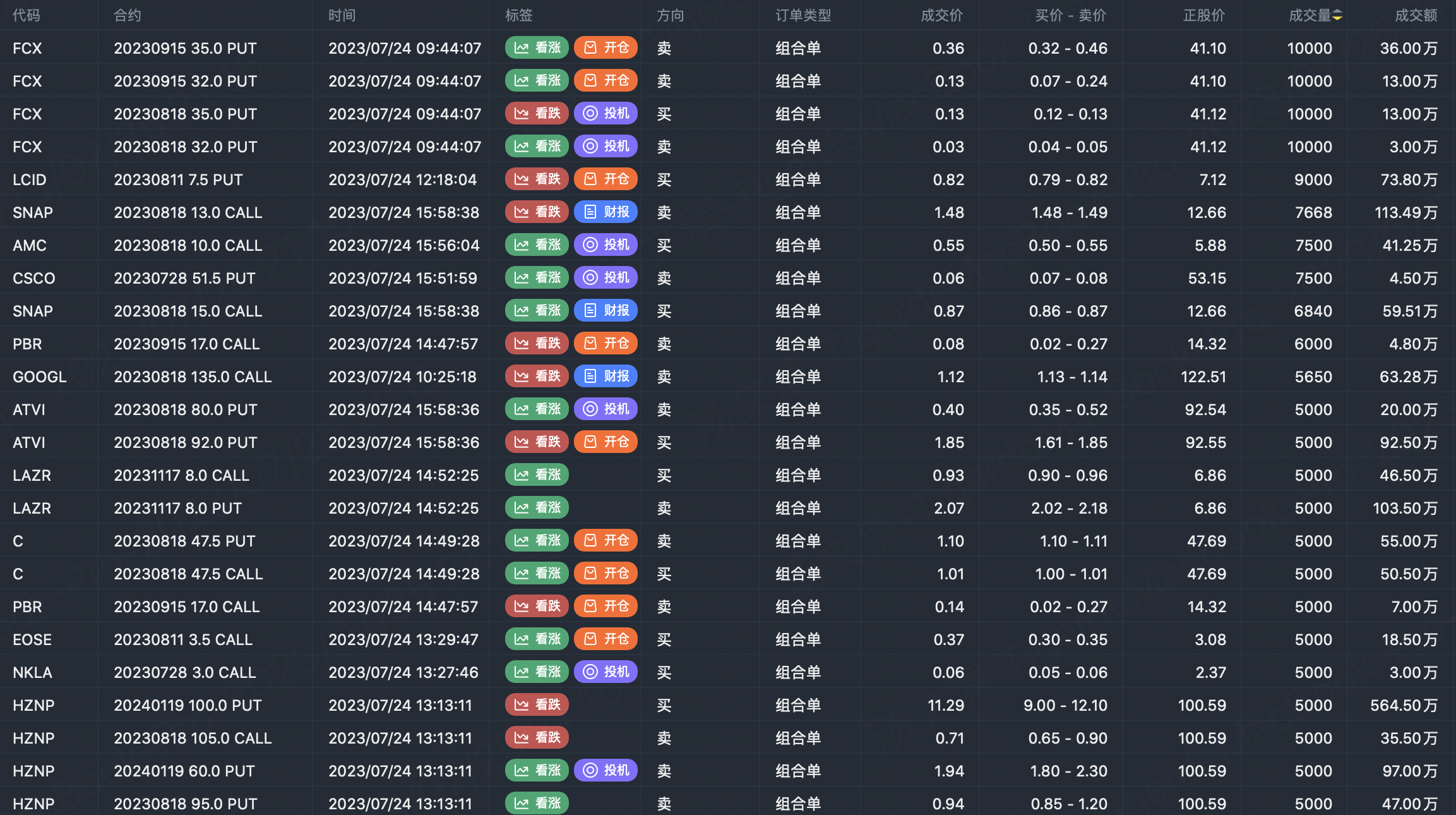1456x815 pixels.
Task: Click the 财报 tag on SNAP 15.0 CALL row
Action: (x=606, y=311)
